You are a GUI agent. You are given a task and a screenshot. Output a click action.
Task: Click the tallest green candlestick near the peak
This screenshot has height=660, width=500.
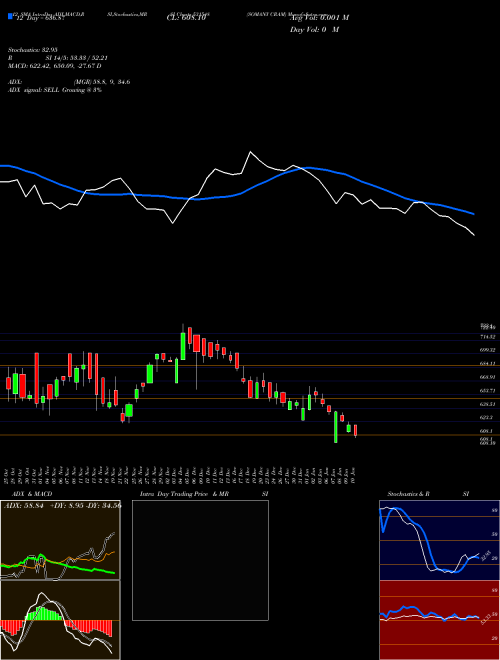coord(183,346)
